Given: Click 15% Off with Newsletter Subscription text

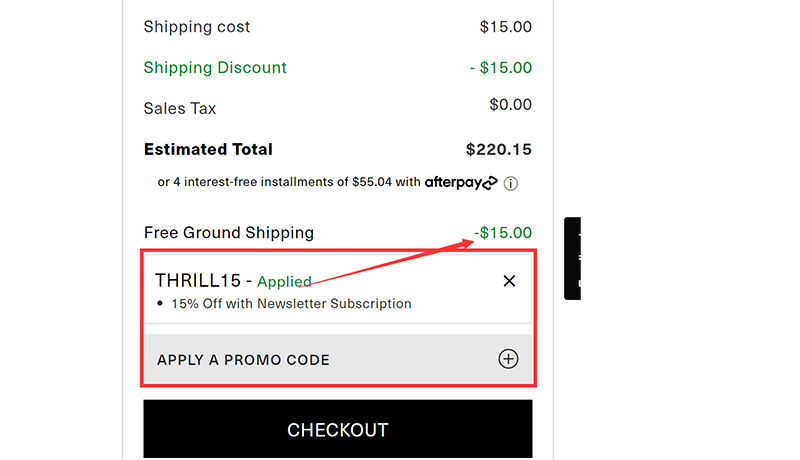Looking at the screenshot, I should [x=291, y=303].
